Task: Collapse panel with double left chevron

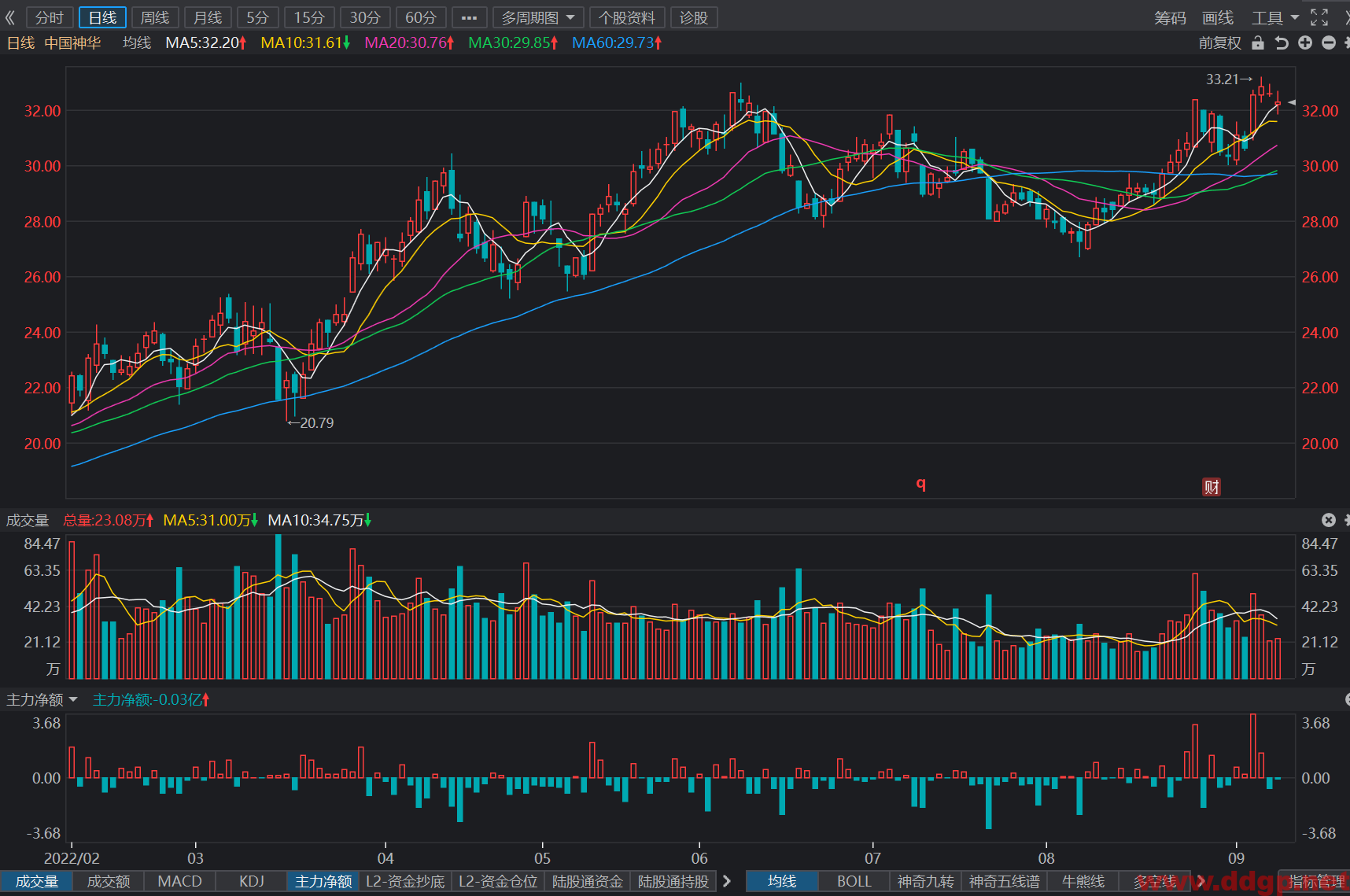Action: (x=10, y=17)
